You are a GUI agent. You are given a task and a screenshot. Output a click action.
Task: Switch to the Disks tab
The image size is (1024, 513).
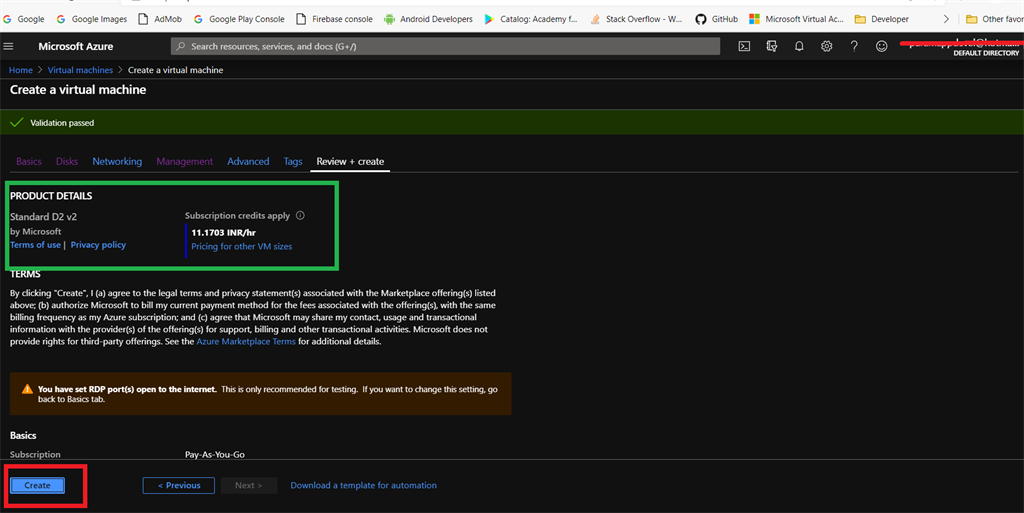[67, 161]
